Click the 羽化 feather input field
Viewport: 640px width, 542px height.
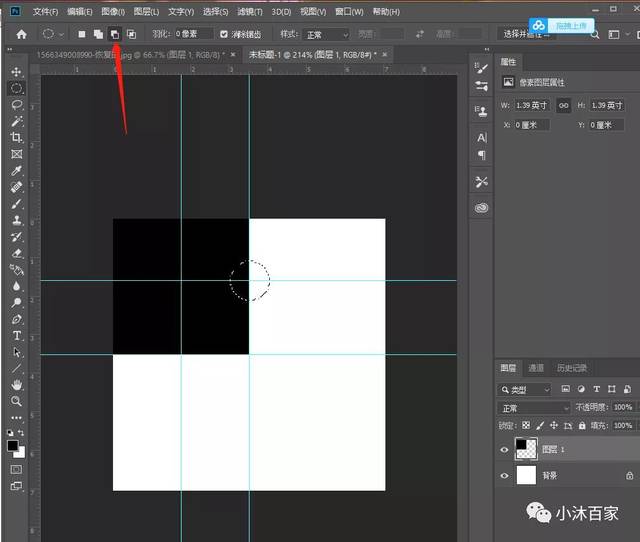coord(194,34)
